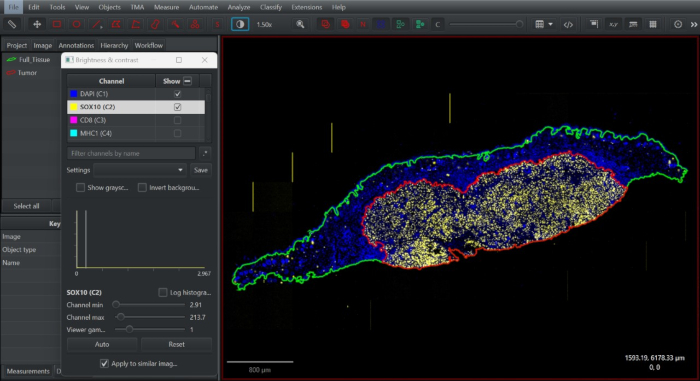Switch to the Project tab

(17, 45)
